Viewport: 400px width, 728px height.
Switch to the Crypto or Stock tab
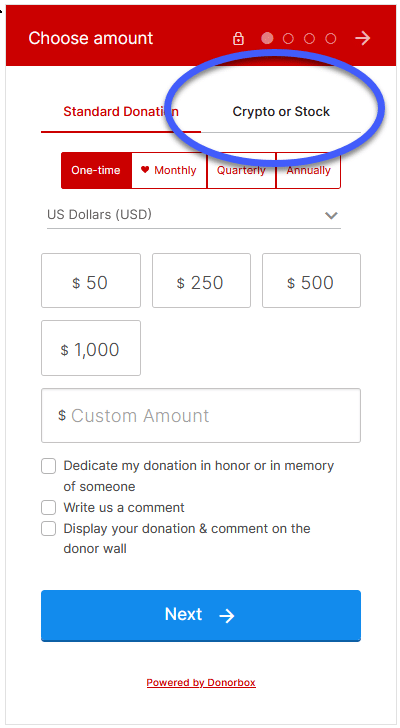pos(281,112)
